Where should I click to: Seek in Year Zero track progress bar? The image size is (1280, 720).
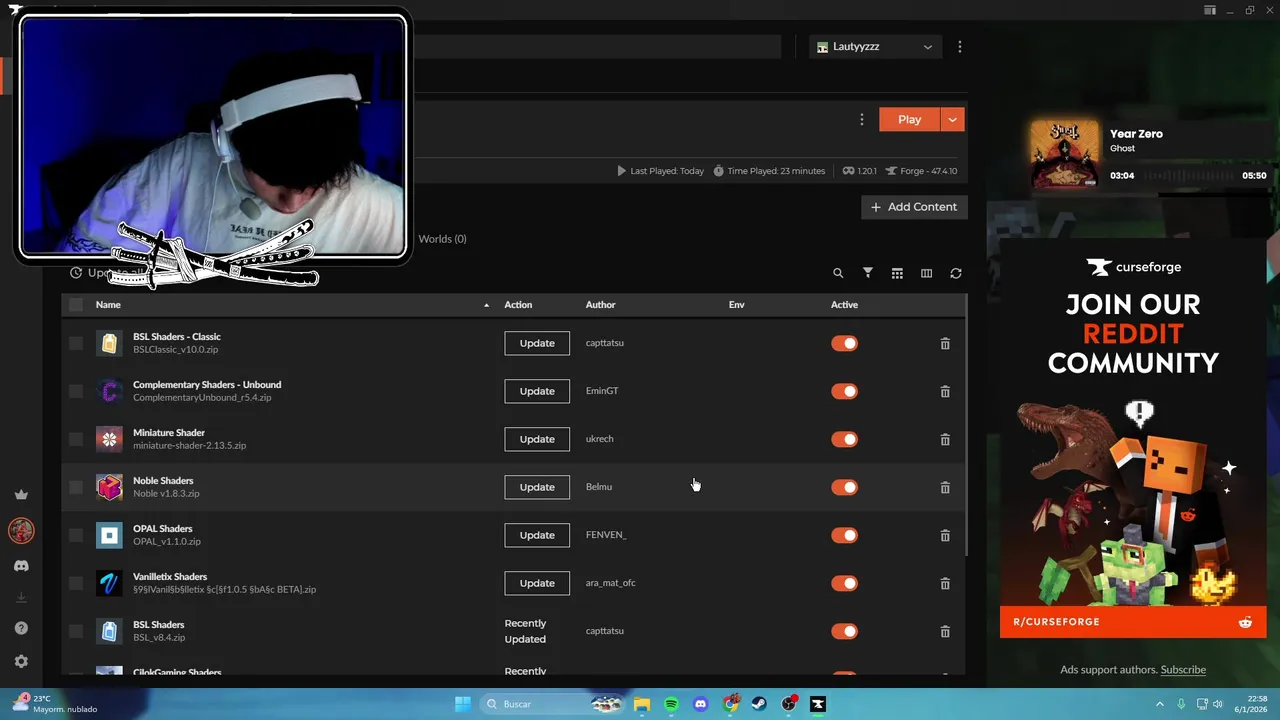1188,176
